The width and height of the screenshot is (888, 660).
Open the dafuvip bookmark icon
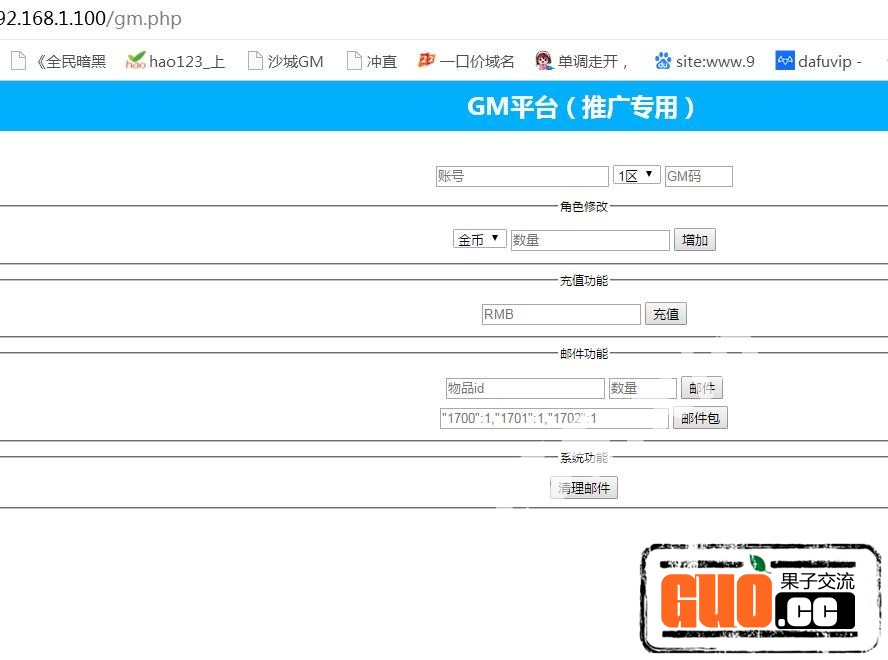click(785, 61)
